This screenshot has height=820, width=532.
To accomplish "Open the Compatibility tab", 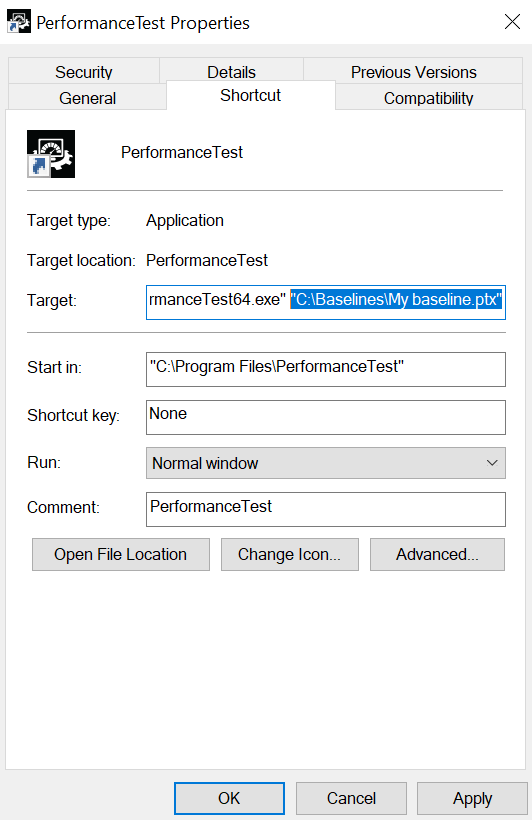I will click(428, 98).
